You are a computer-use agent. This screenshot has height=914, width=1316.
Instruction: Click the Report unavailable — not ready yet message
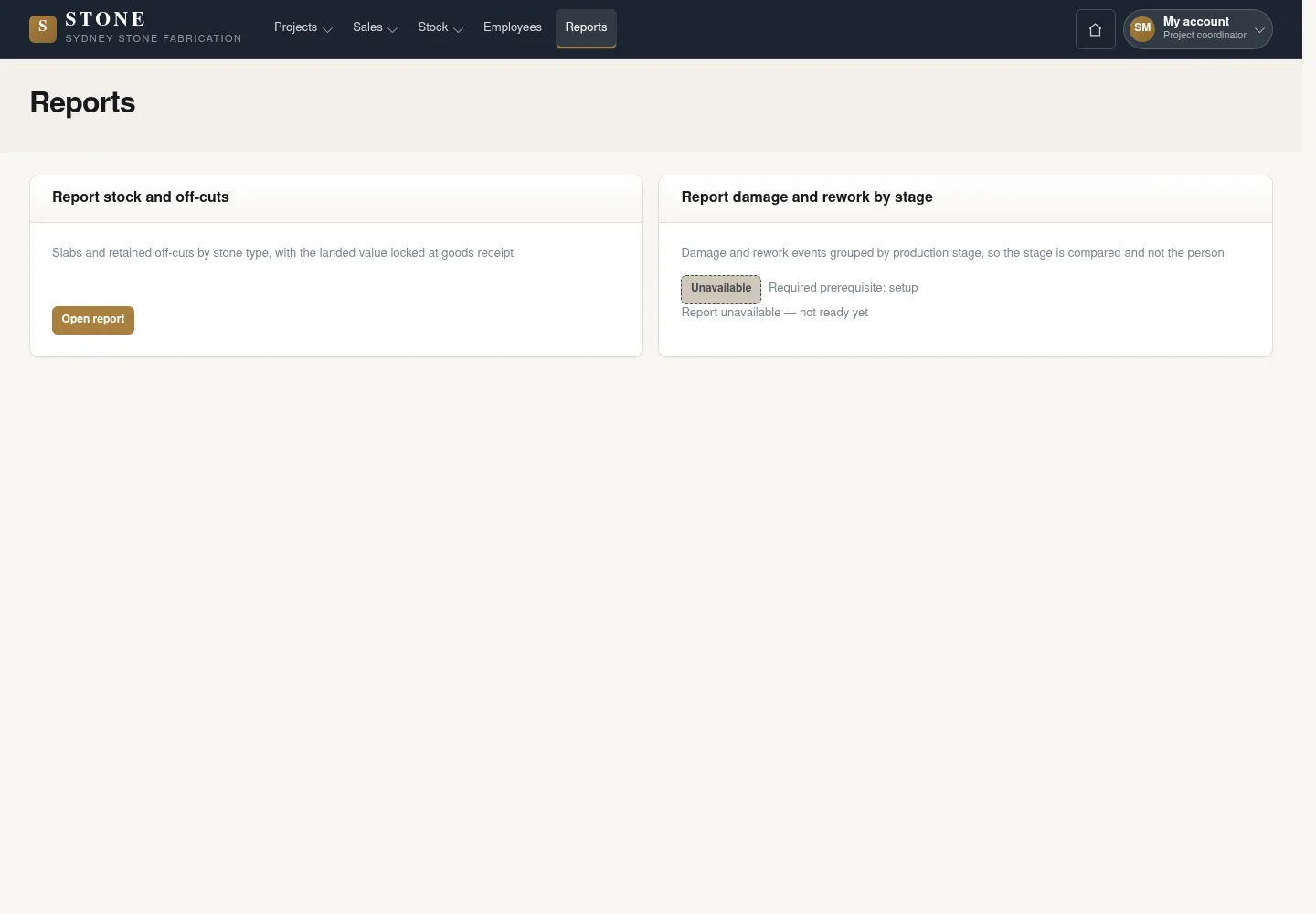[x=775, y=313]
